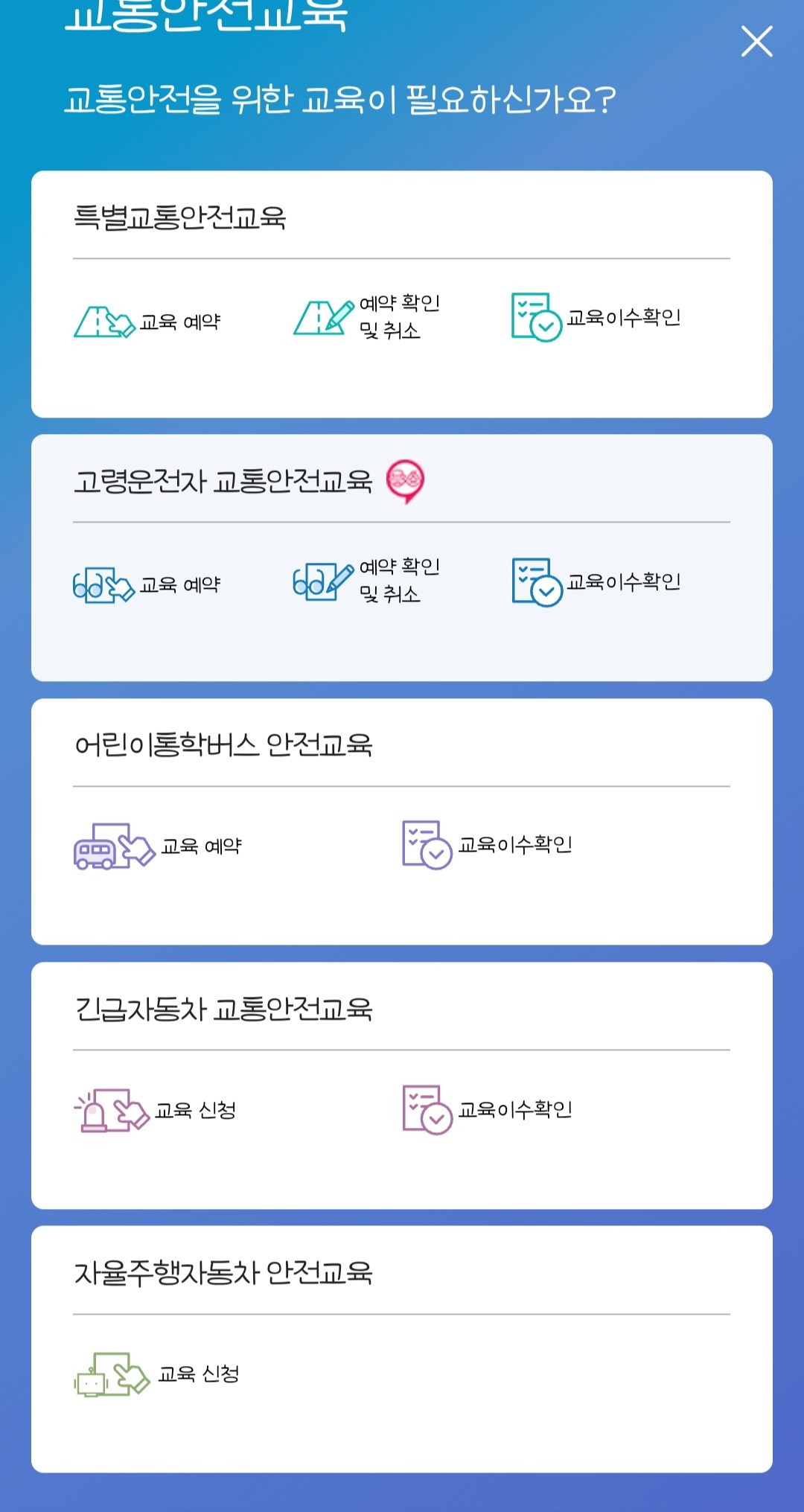The height and width of the screenshot is (1512, 804).
Task: Tap the pink badge beside 고령운전자 교통안전교육
Action: pos(405,480)
